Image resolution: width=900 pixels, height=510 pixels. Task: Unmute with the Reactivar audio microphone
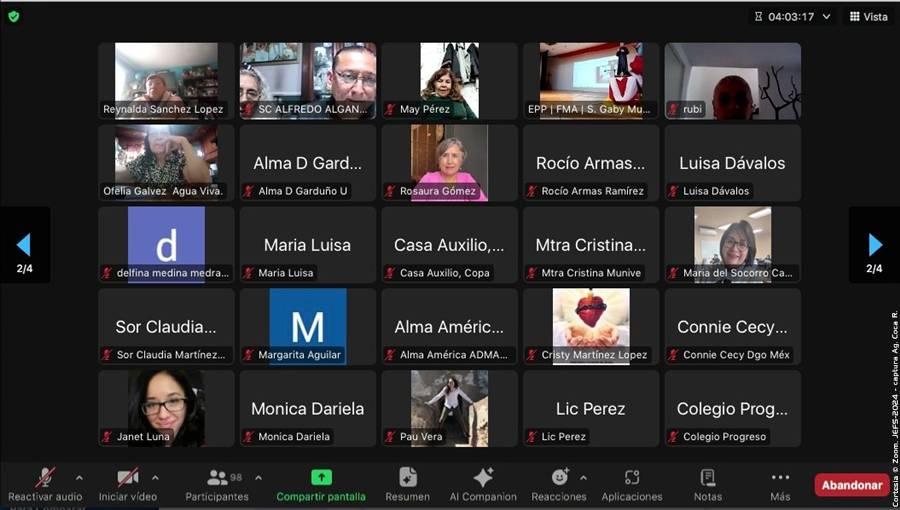45,485
